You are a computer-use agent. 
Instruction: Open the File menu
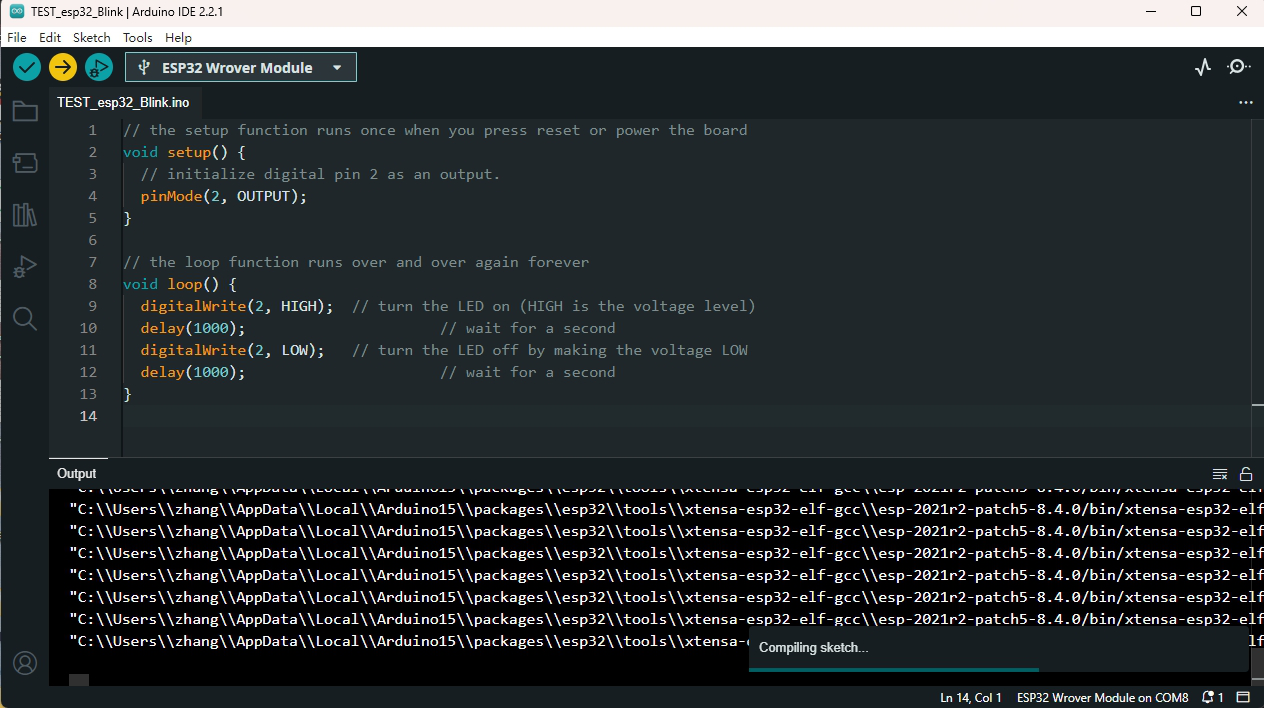pos(17,37)
